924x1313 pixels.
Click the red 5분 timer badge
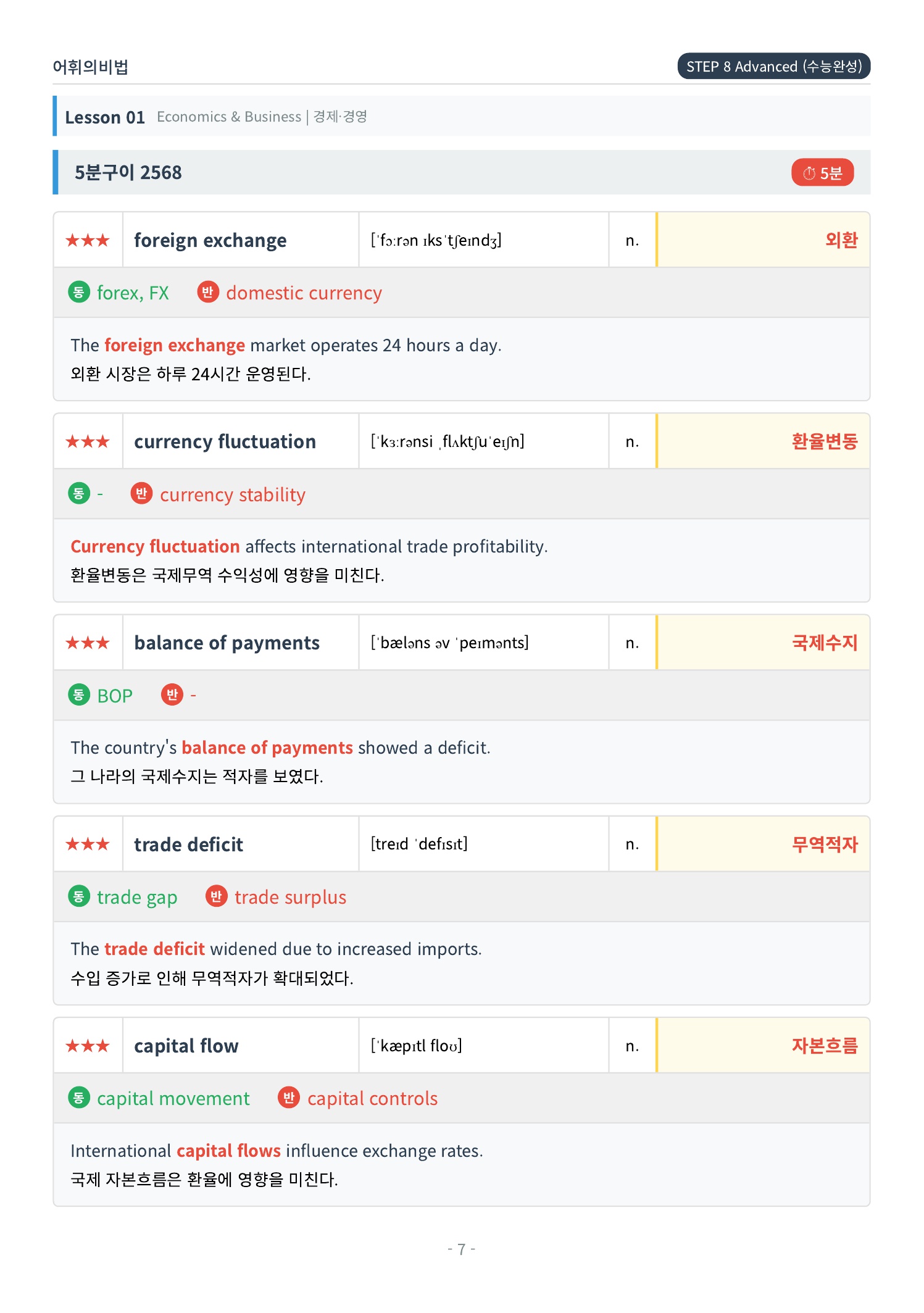[x=822, y=173]
